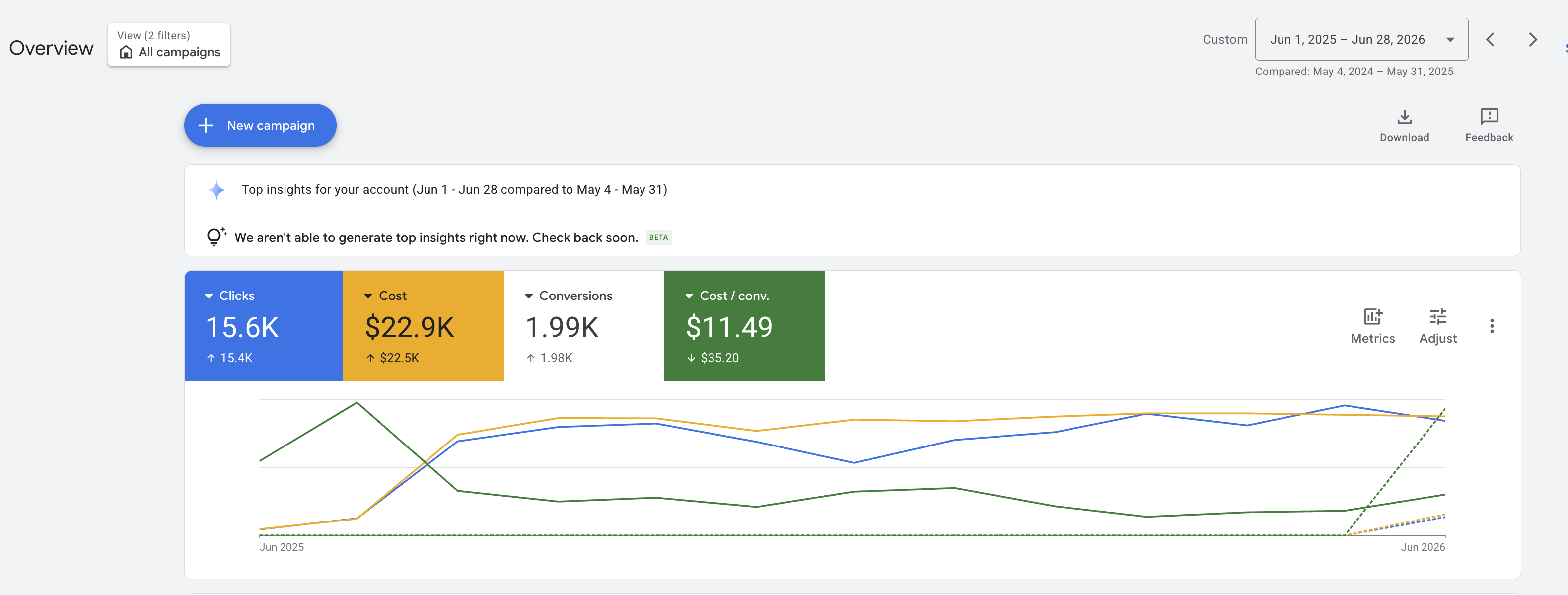Expand the Clicks metric dropdown
The width and height of the screenshot is (1568, 595).
(x=209, y=296)
